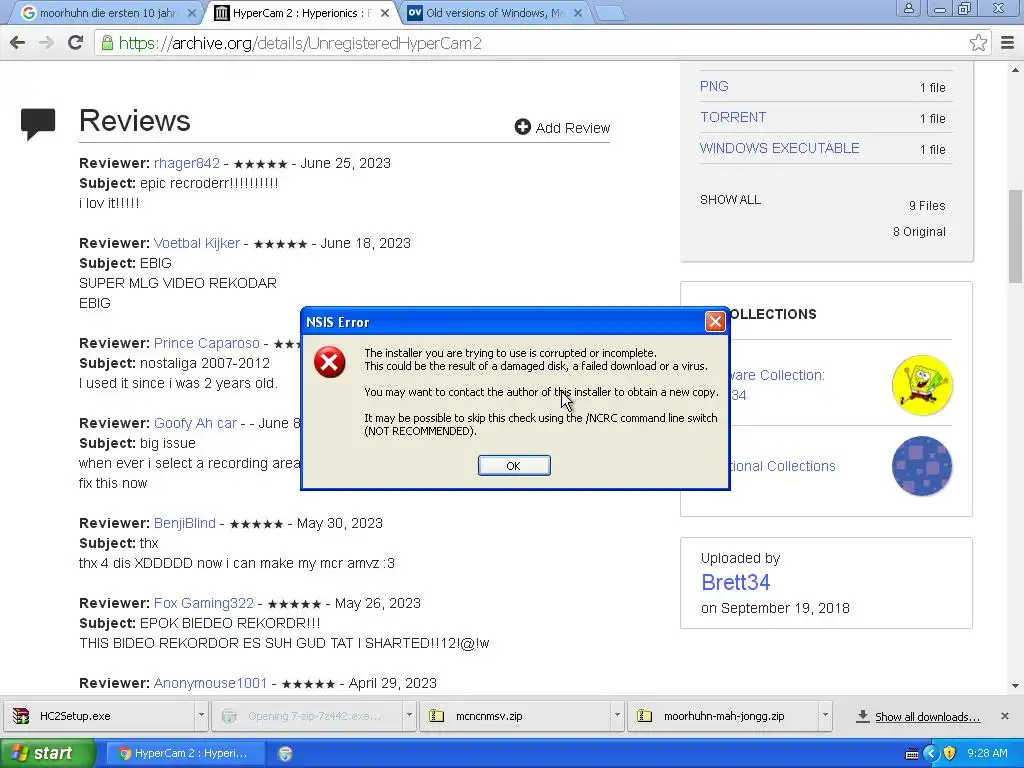
Task: Click the 9 Files text
Action: tap(927, 206)
